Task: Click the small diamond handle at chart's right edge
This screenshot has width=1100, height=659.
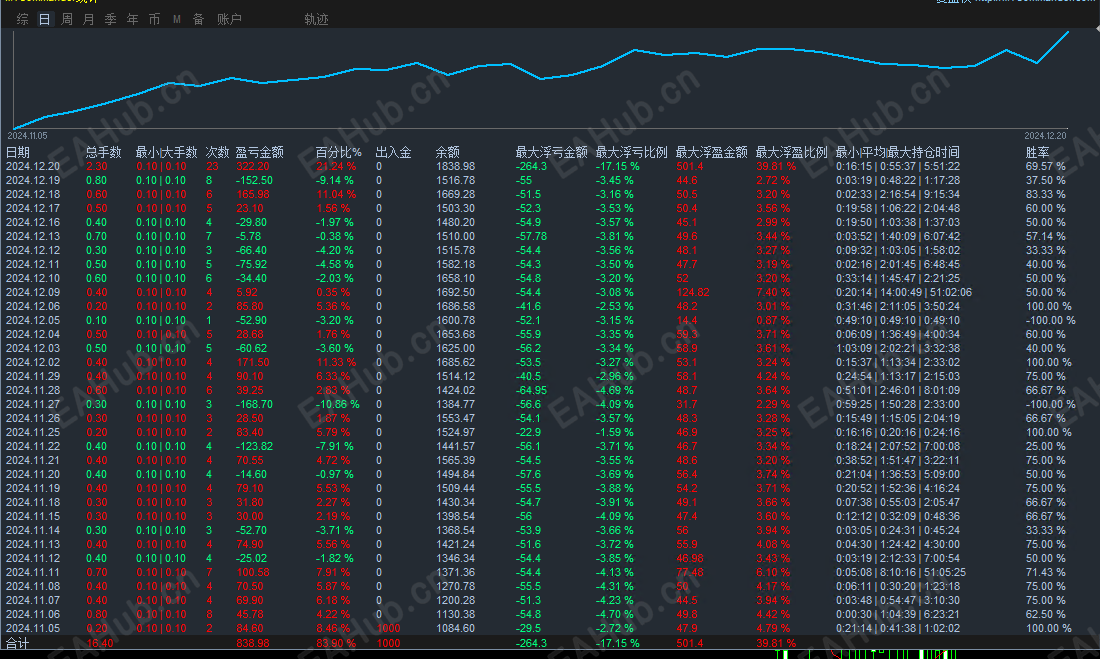Action: 1097,27
